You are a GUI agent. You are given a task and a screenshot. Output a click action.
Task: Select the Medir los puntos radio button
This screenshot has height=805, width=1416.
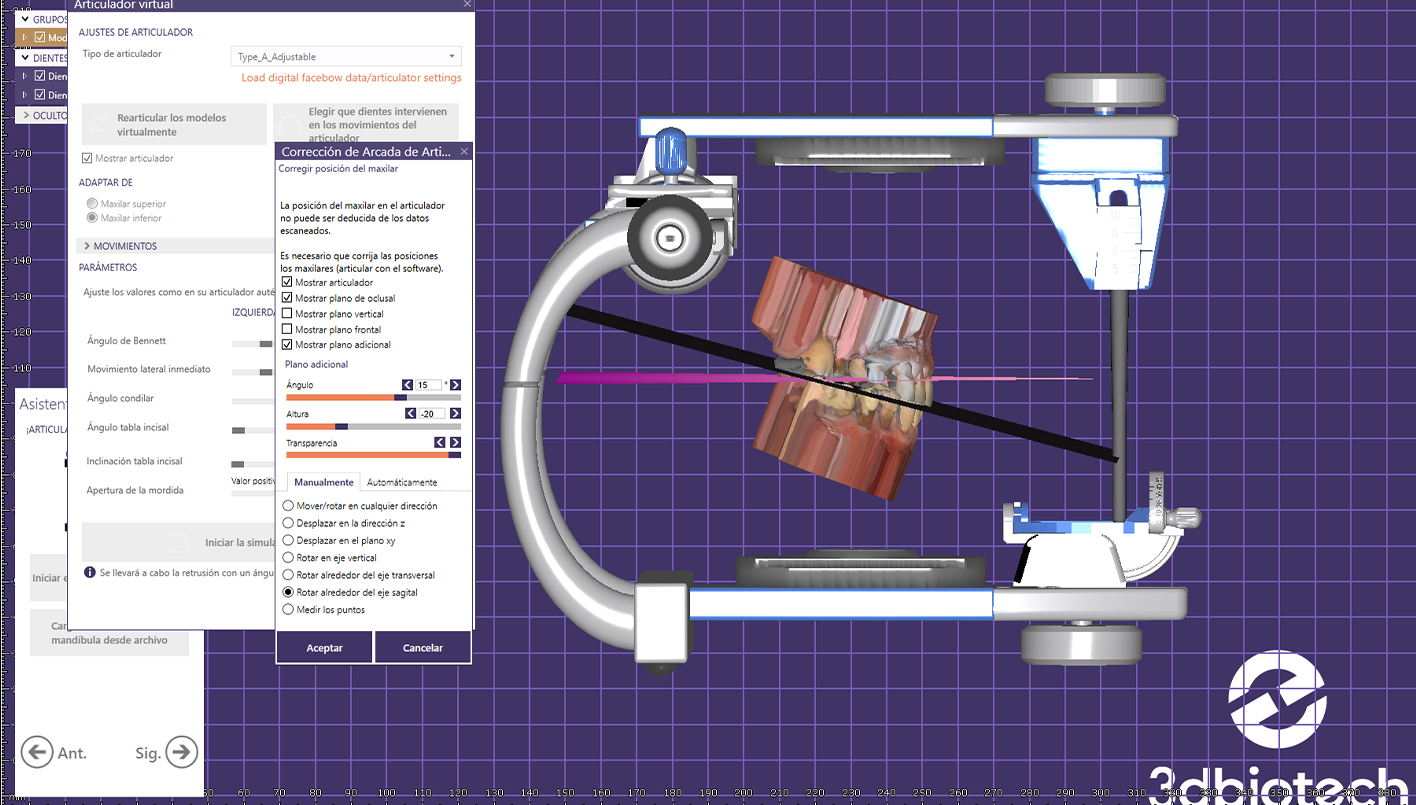288,609
